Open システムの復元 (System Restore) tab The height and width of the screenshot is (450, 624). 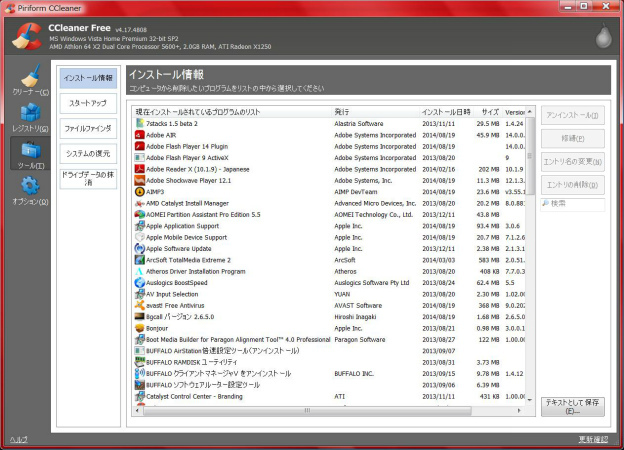pyautogui.click(x=88, y=154)
